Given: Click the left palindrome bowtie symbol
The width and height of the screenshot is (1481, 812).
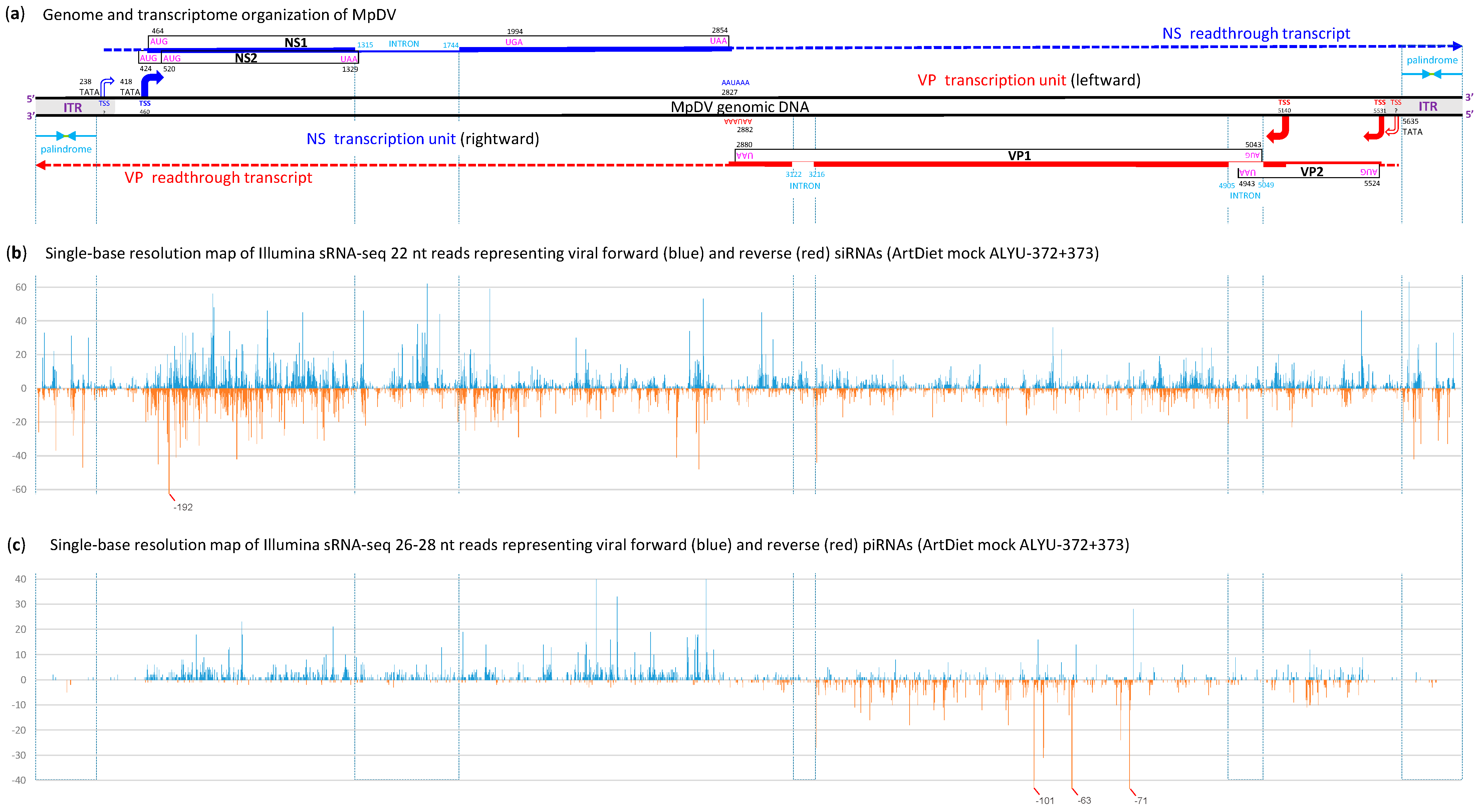Looking at the screenshot, I should pos(66,136).
